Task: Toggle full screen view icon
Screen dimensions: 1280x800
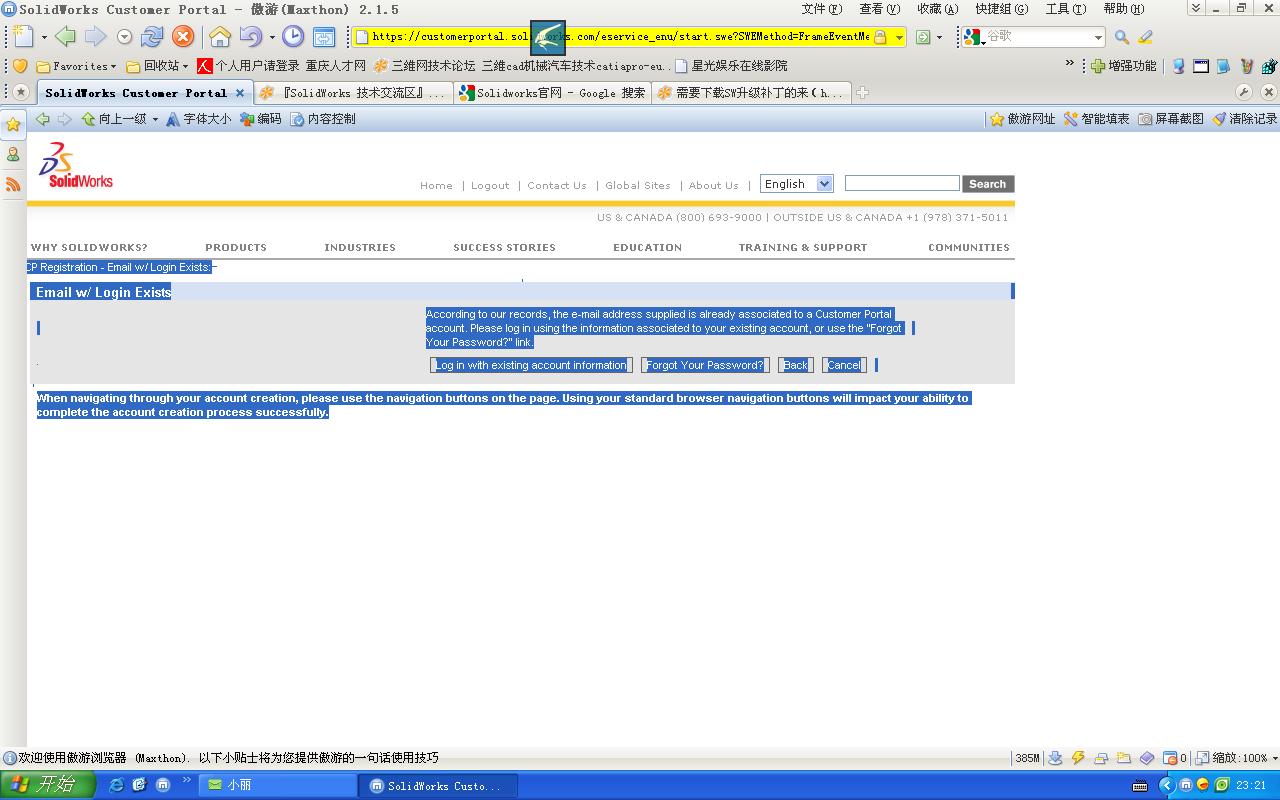Action: pyautogui.click(x=324, y=37)
